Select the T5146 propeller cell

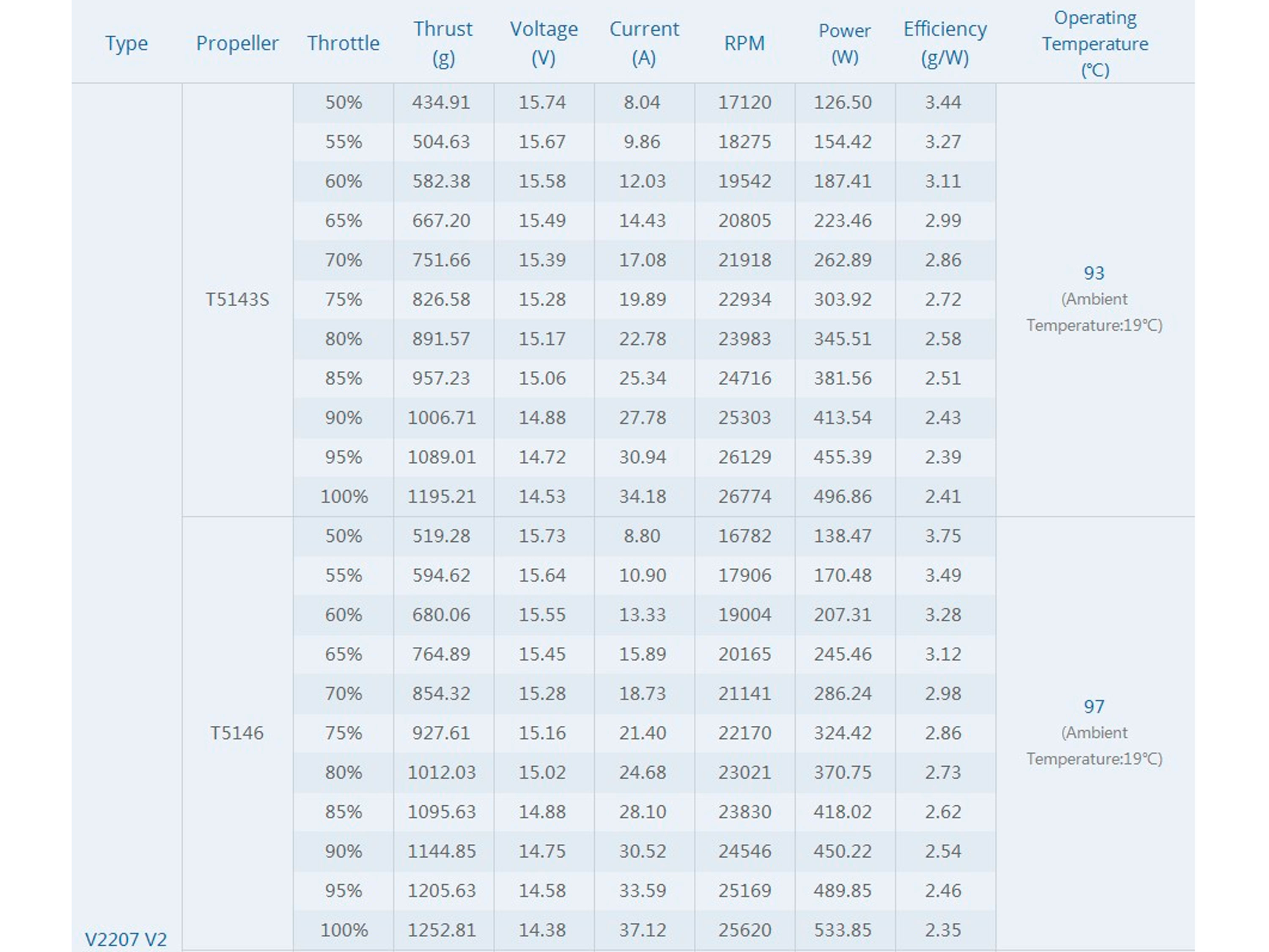pos(236,733)
